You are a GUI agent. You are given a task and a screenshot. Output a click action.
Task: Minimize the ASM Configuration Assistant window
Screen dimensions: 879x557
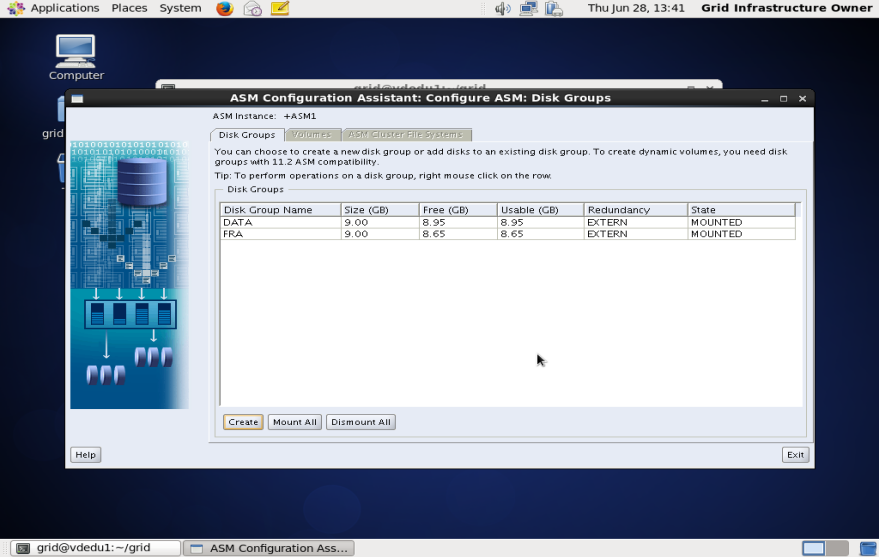click(765, 99)
